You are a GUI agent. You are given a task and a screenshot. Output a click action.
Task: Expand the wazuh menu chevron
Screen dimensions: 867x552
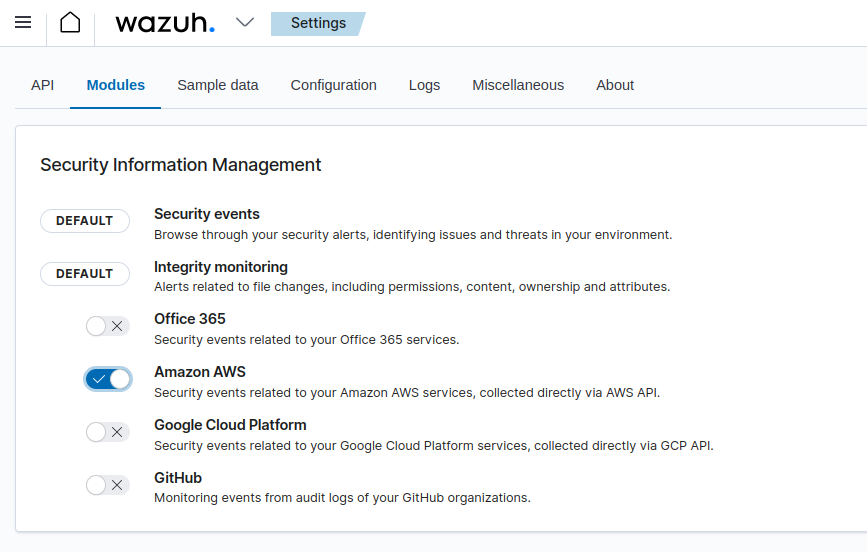point(244,23)
